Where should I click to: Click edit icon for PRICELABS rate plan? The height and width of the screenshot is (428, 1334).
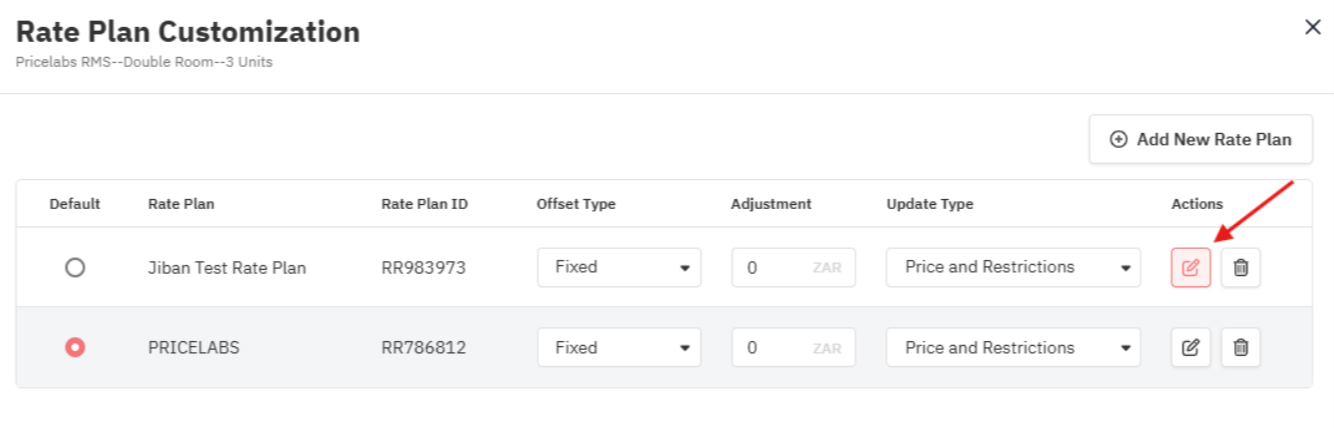[x=1190, y=348]
